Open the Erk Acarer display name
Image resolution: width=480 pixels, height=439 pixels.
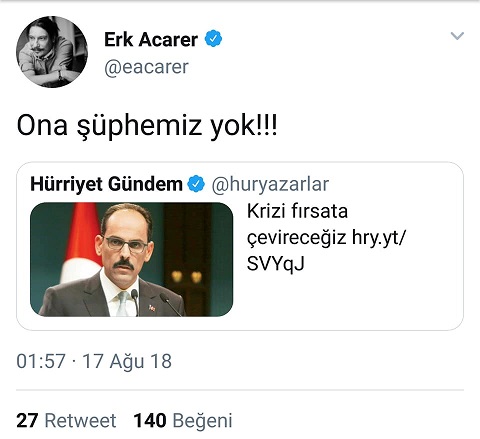pyautogui.click(x=151, y=39)
